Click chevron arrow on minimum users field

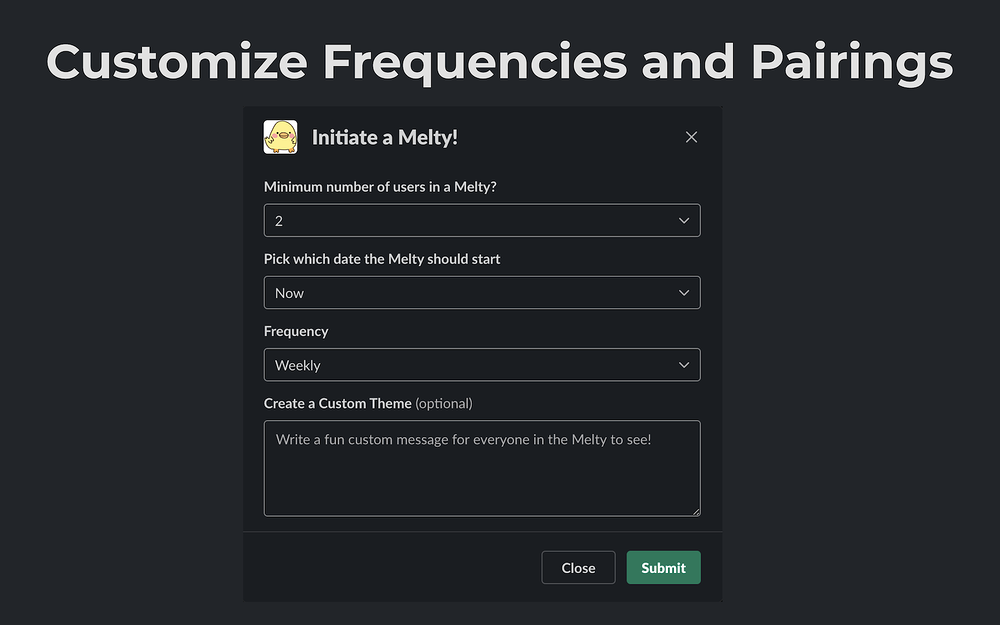(x=684, y=221)
